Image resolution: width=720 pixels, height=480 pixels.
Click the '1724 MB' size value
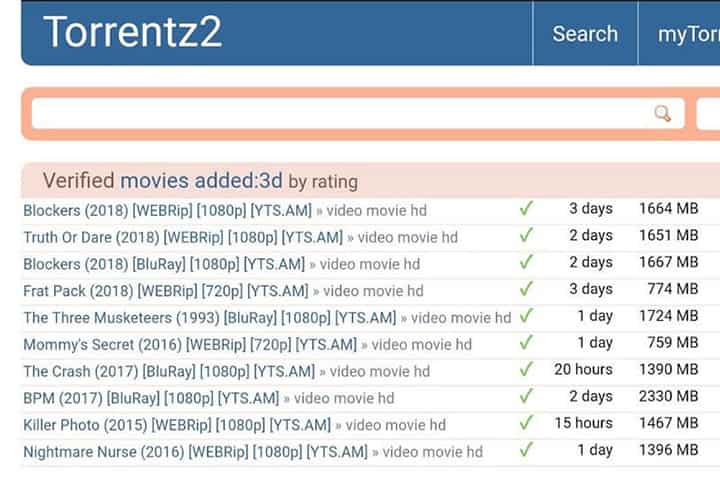coord(669,315)
